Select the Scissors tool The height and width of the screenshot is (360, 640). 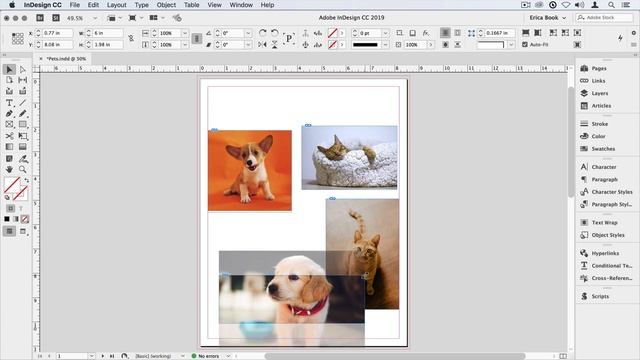coord(9,136)
